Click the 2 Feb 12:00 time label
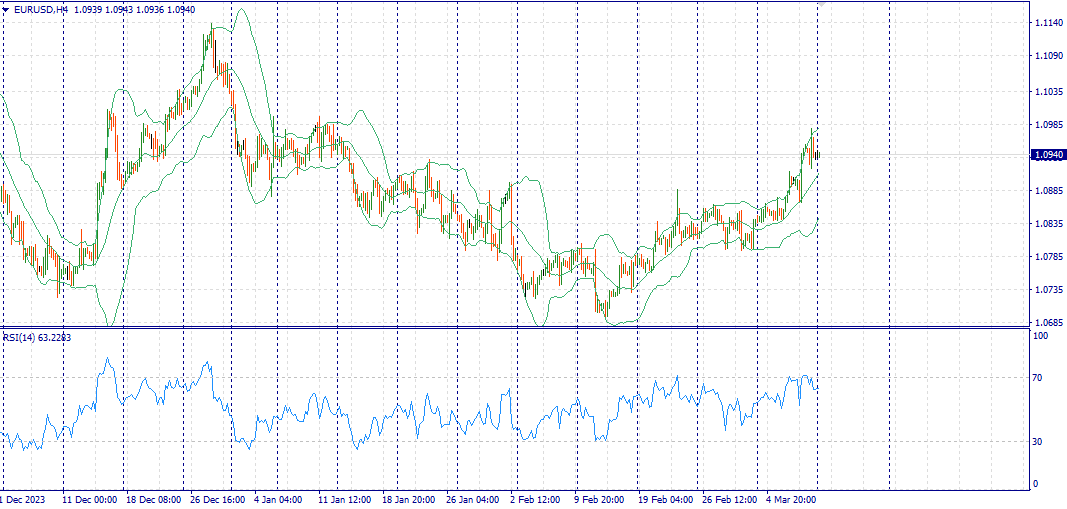The height and width of the screenshot is (509, 1067). coord(536,499)
